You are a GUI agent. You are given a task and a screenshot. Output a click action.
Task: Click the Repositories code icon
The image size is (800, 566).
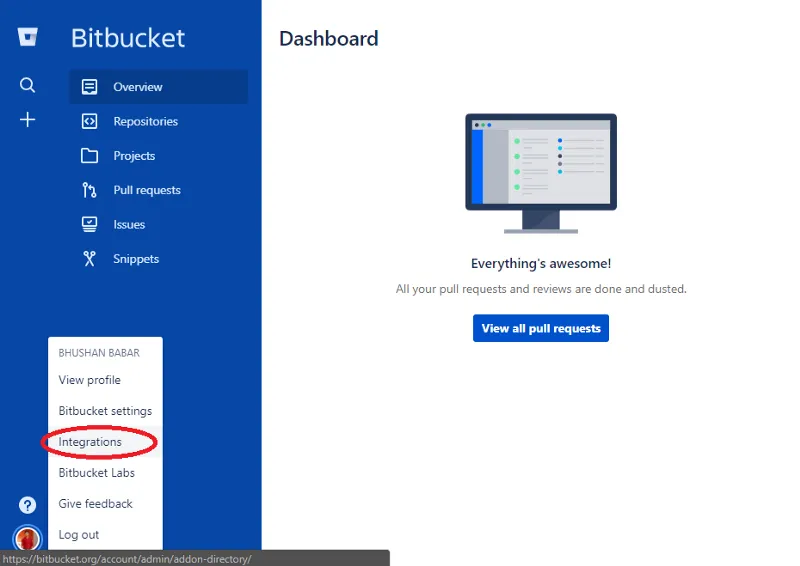click(x=89, y=121)
